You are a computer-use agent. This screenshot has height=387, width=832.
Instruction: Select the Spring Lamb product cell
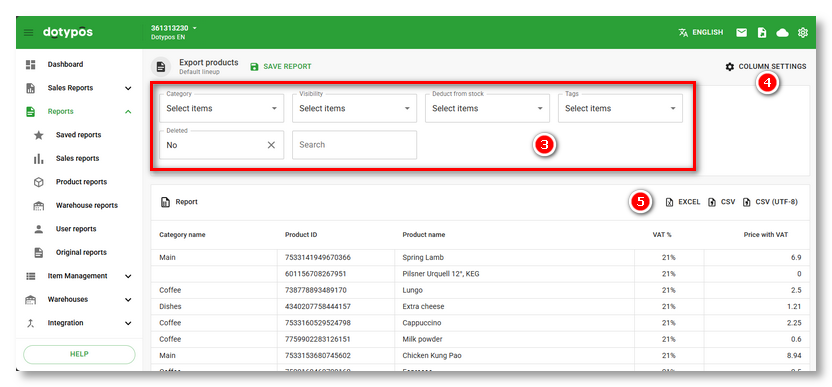(x=514, y=257)
